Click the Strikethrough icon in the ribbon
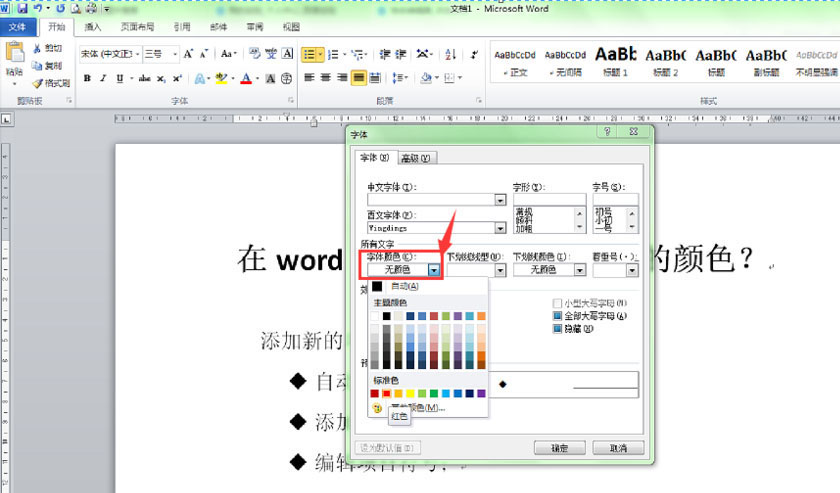 tap(145, 78)
